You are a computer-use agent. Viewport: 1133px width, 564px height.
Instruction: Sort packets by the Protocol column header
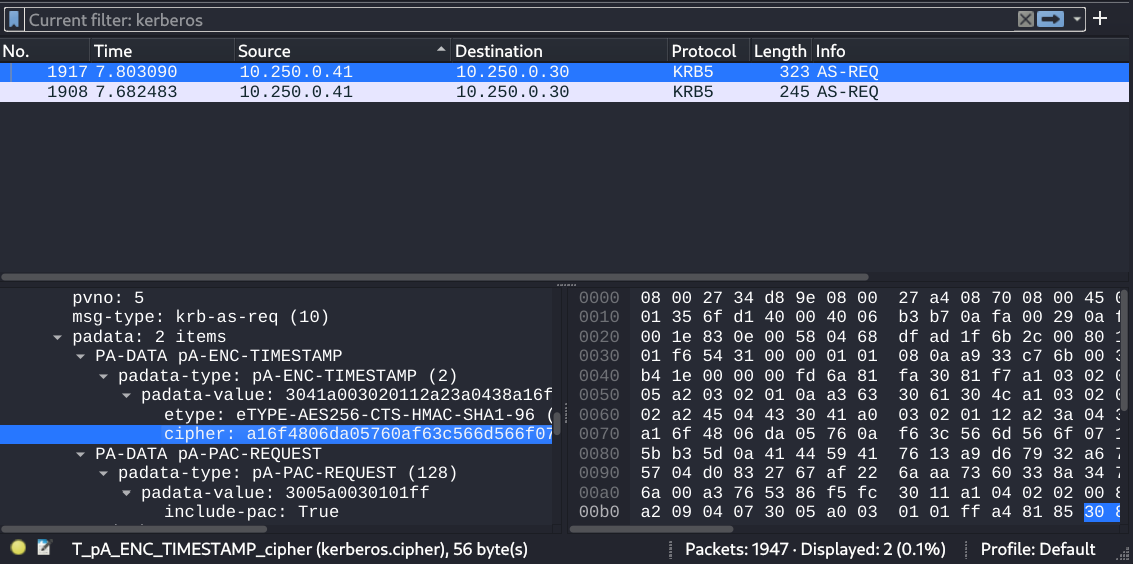(x=703, y=51)
